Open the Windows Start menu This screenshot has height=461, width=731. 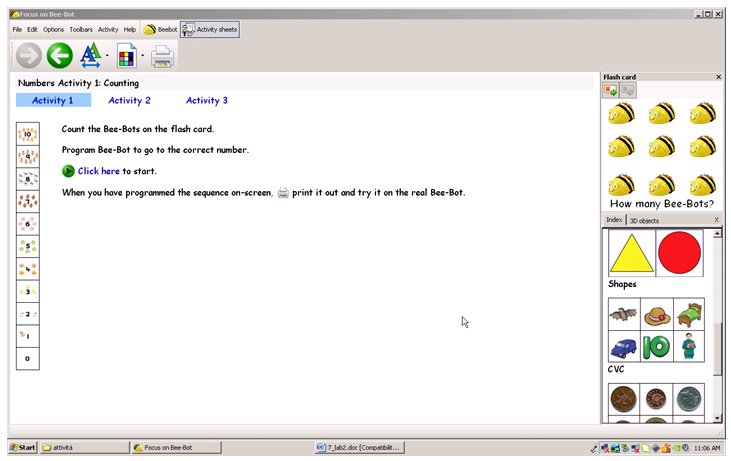(22, 447)
